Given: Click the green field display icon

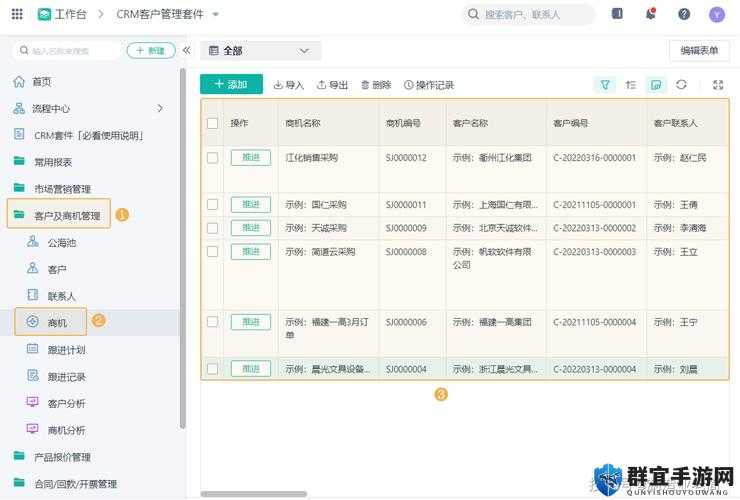Looking at the screenshot, I should (656, 85).
